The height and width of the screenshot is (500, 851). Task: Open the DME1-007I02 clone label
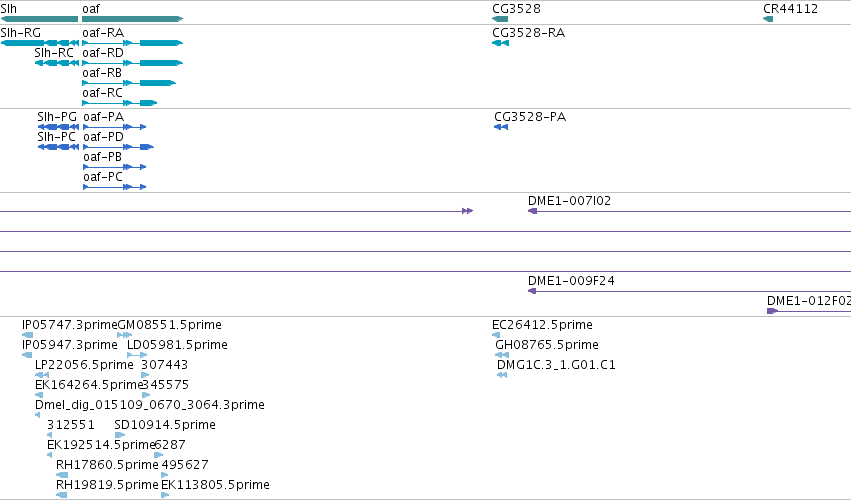tap(569, 201)
